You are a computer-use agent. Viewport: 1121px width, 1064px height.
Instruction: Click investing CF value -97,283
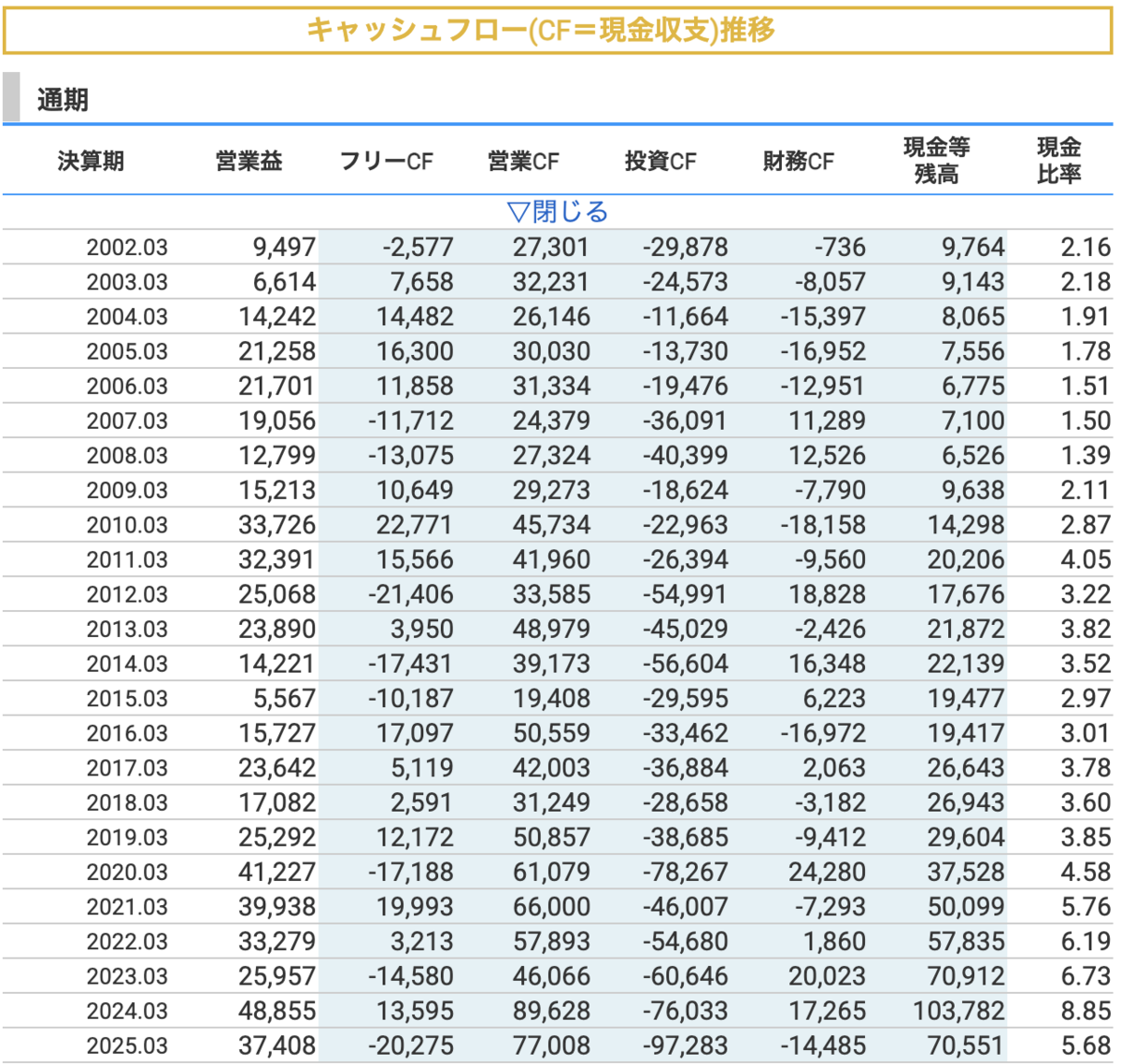[x=685, y=1045]
